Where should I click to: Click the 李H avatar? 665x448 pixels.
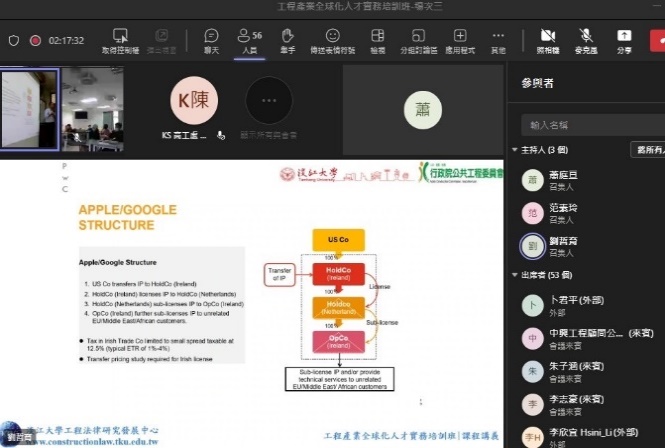tap(533, 437)
